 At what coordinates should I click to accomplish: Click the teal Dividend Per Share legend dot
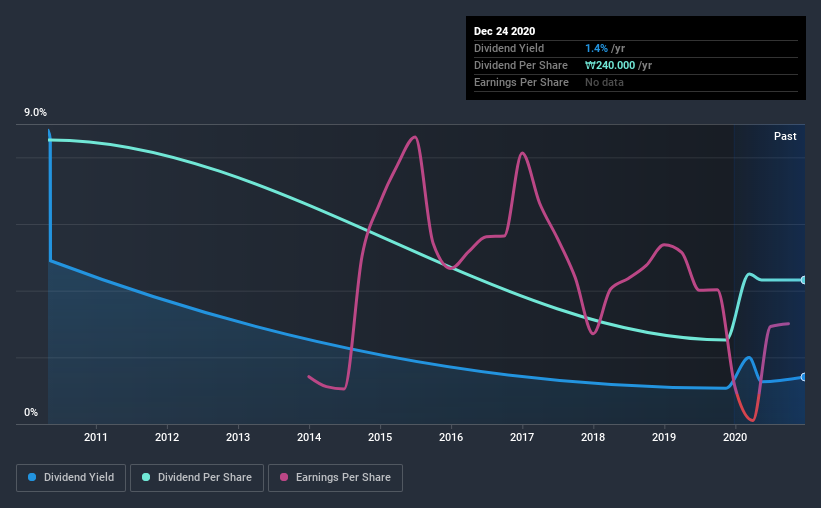146,477
